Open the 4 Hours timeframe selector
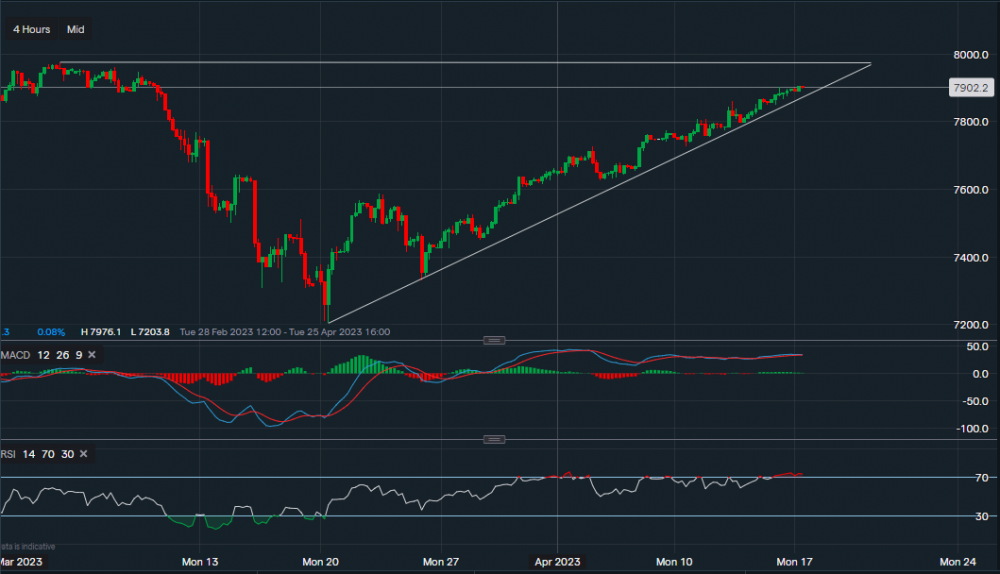 click(x=31, y=29)
